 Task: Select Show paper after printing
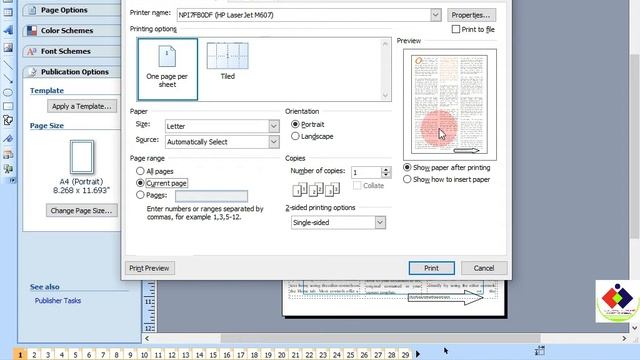[x=407, y=167]
